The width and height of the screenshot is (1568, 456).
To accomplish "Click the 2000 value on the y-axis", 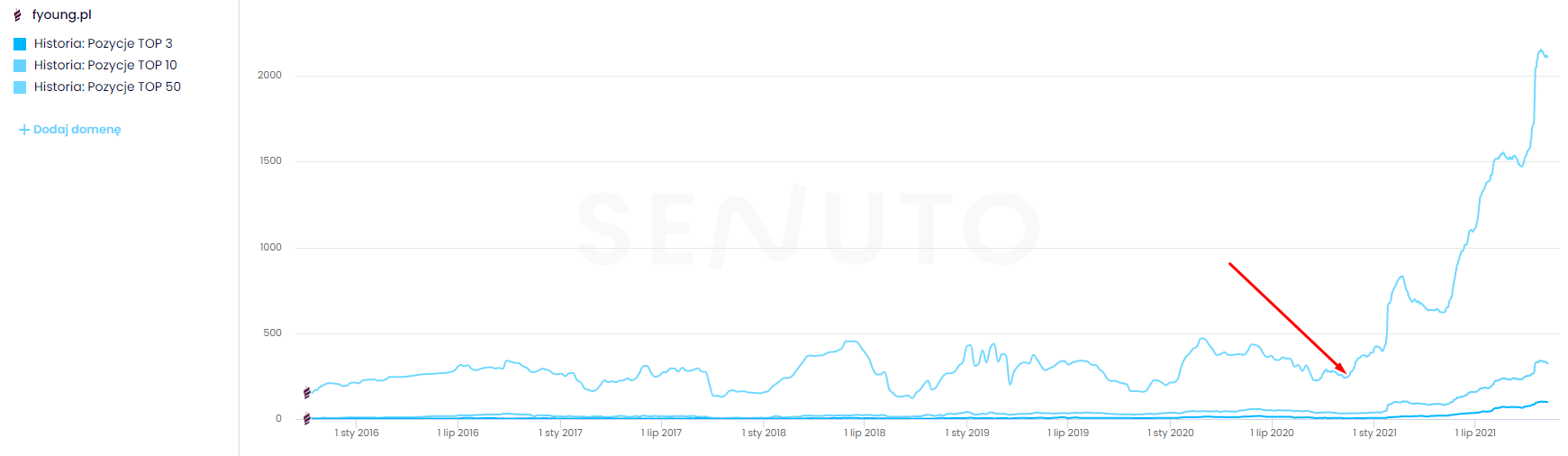I will point(269,76).
